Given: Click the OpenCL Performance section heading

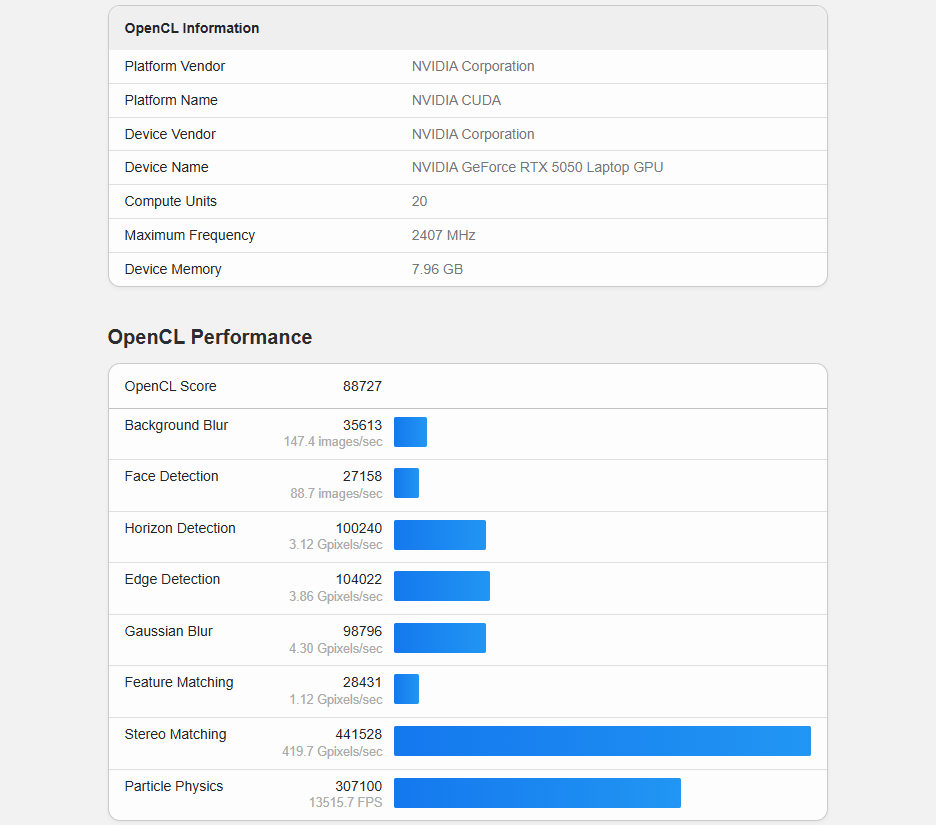Looking at the screenshot, I should [x=210, y=337].
